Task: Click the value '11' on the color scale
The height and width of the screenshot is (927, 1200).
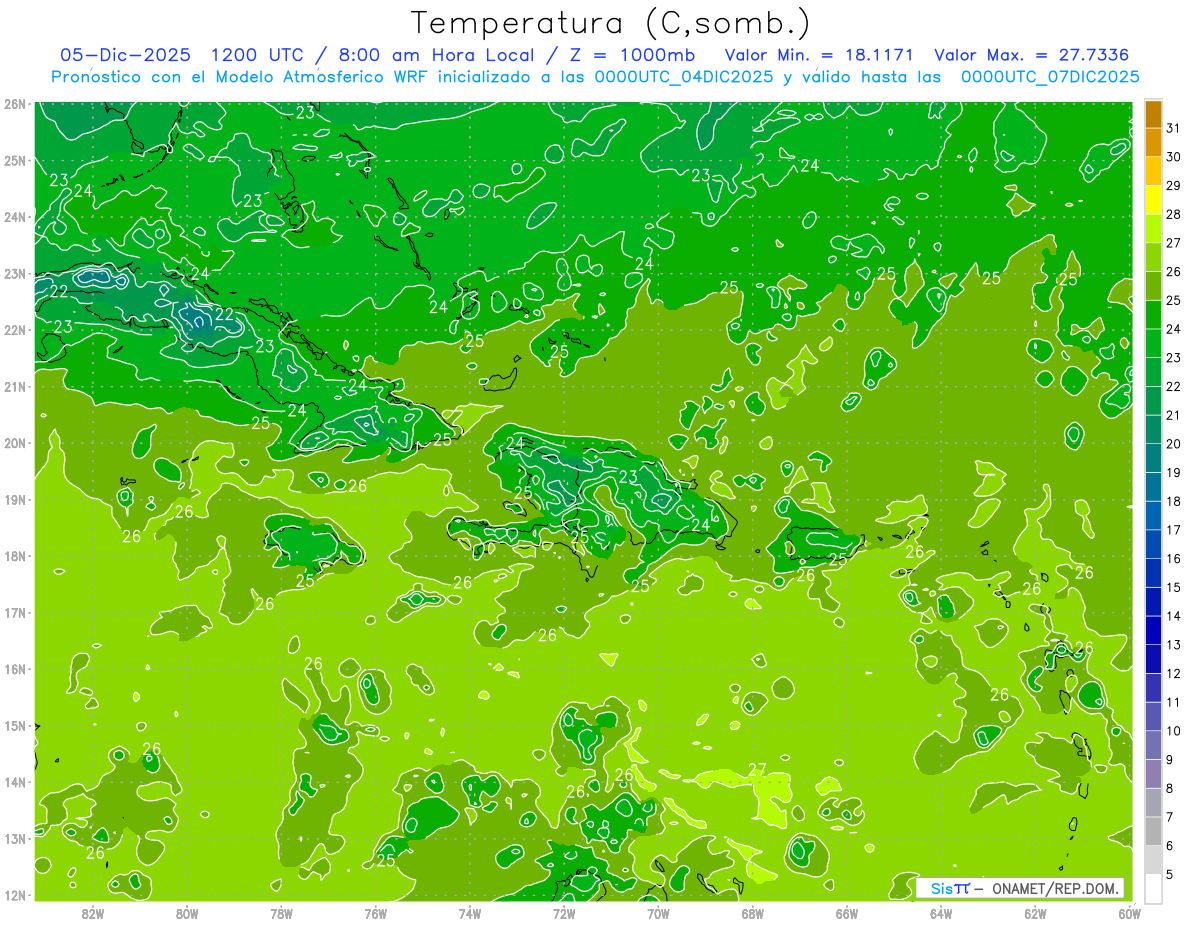Action: 1174,702
